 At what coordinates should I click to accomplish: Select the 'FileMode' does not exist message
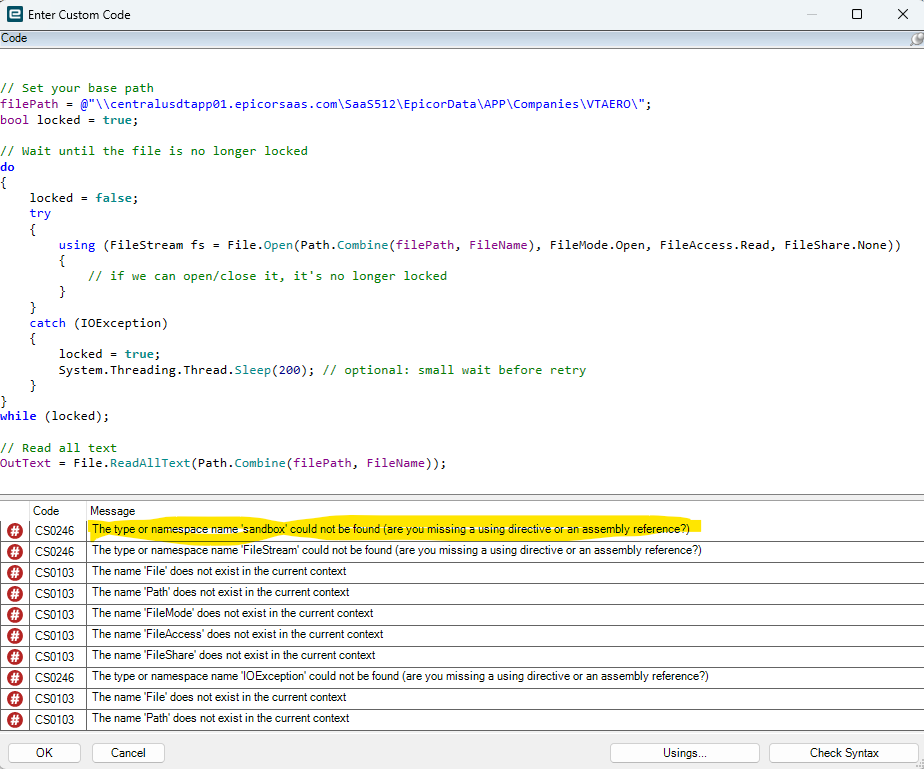(232, 613)
